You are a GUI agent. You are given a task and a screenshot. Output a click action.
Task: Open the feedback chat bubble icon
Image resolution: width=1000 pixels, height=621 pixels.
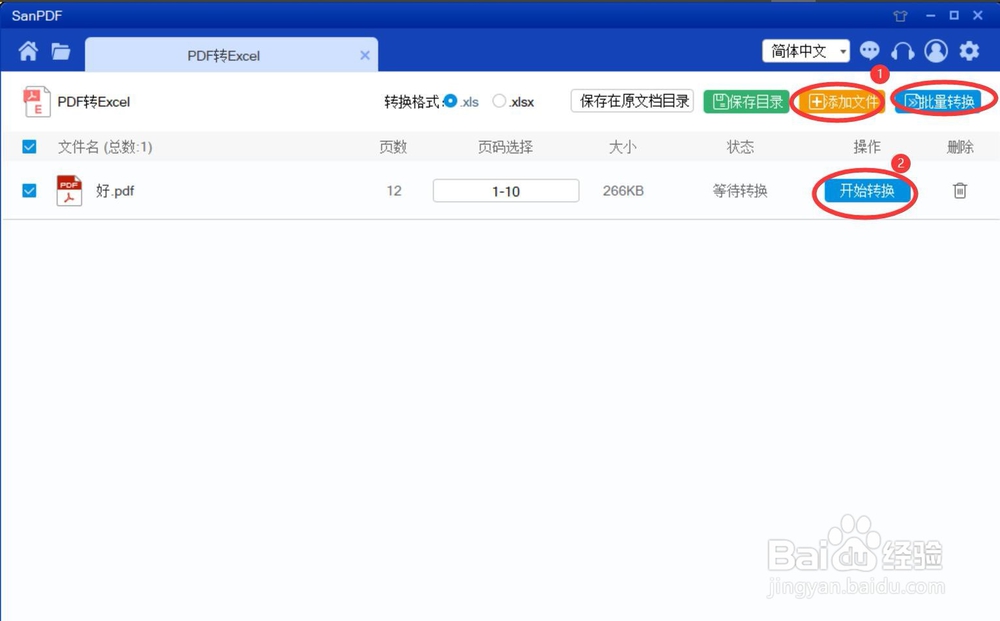870,49
